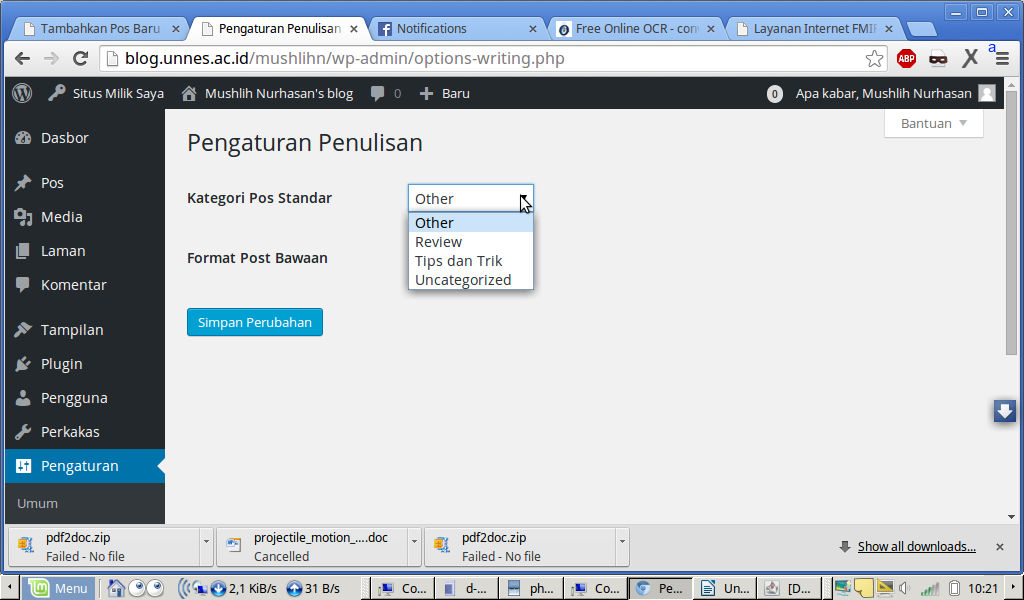Bookmark this page with star
1024x600 pixels.
874,59
